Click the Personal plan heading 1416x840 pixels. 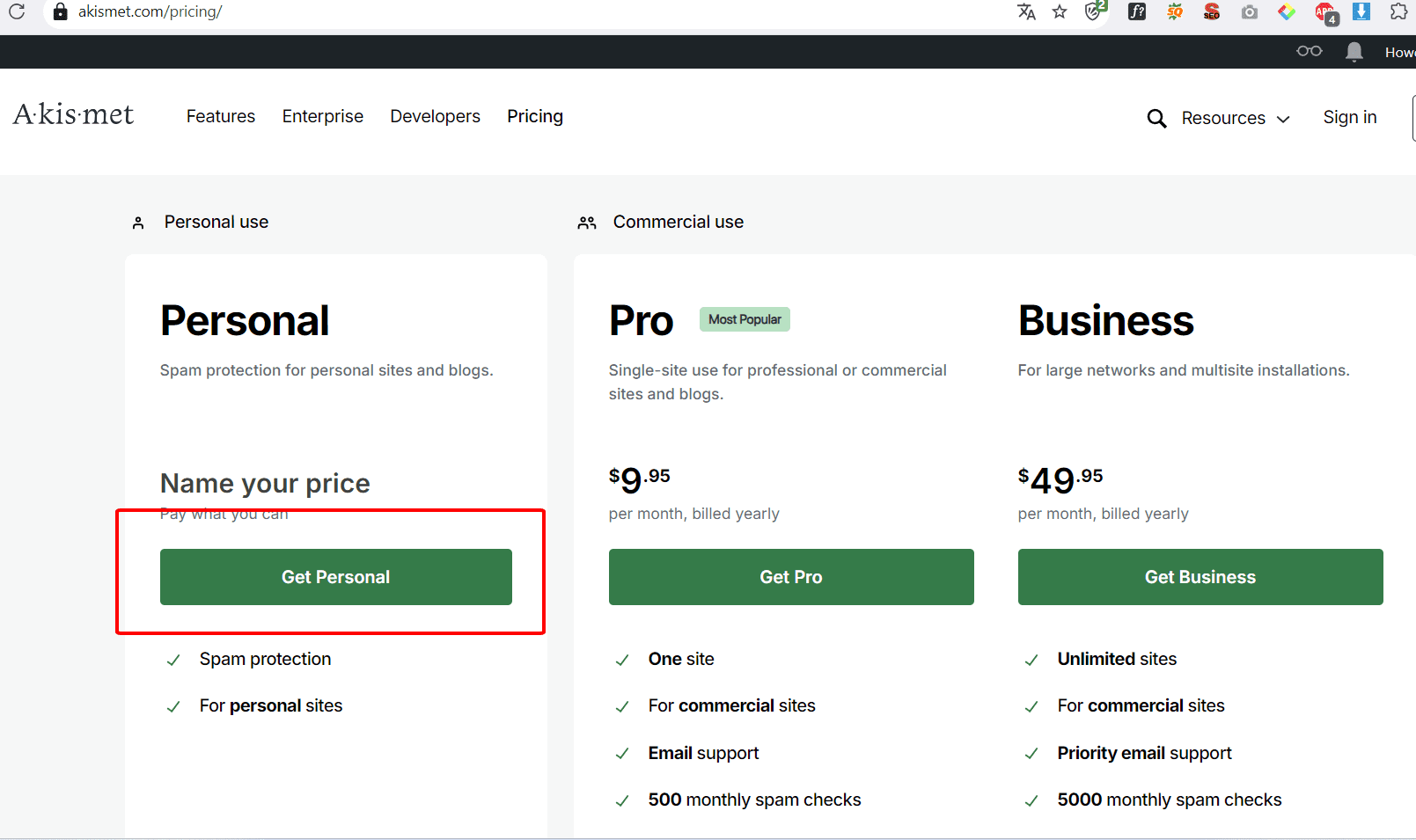[x=245, y=321]
